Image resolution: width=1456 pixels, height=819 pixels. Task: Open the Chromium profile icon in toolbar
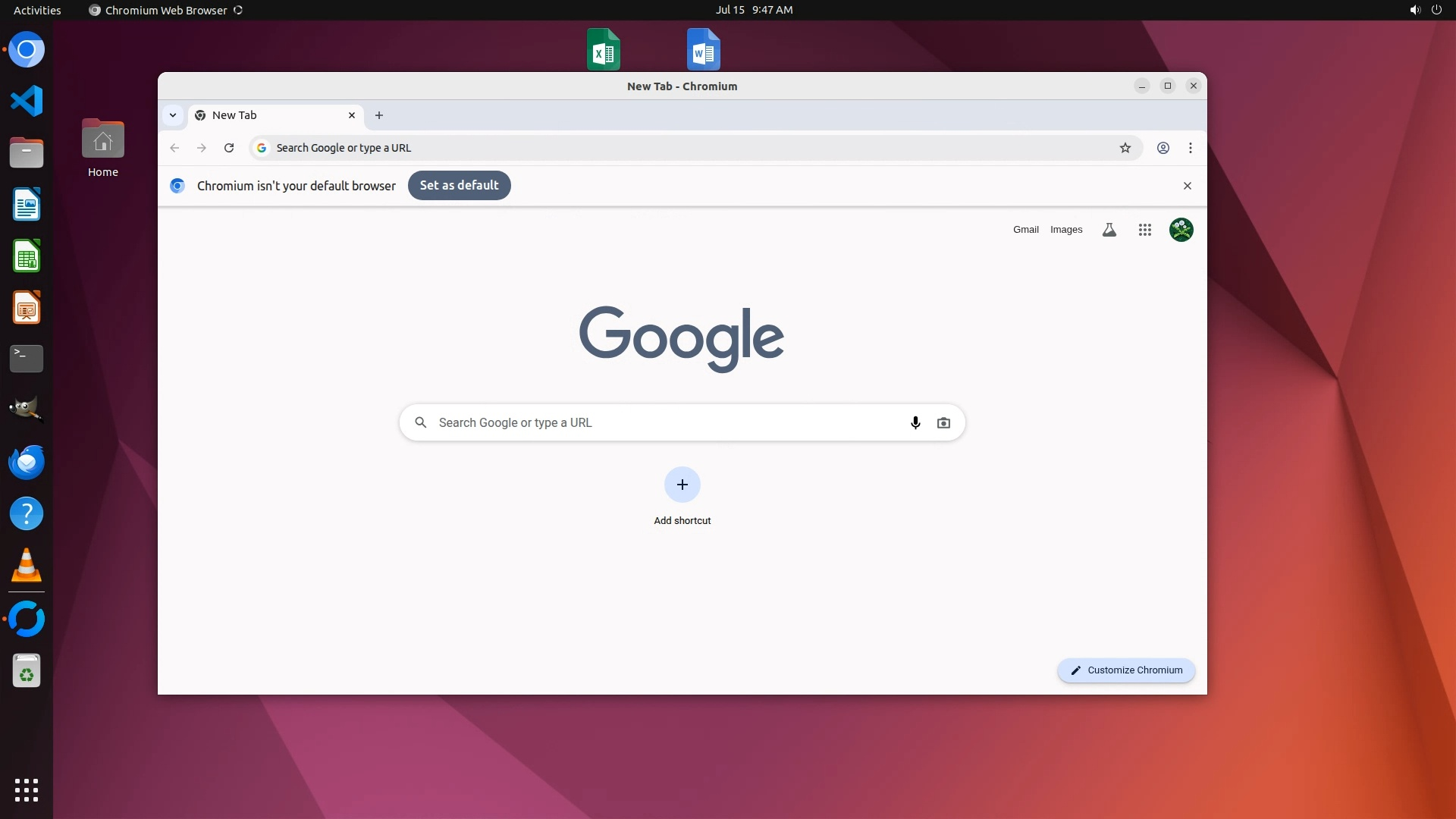click(x=1163, y=148)
